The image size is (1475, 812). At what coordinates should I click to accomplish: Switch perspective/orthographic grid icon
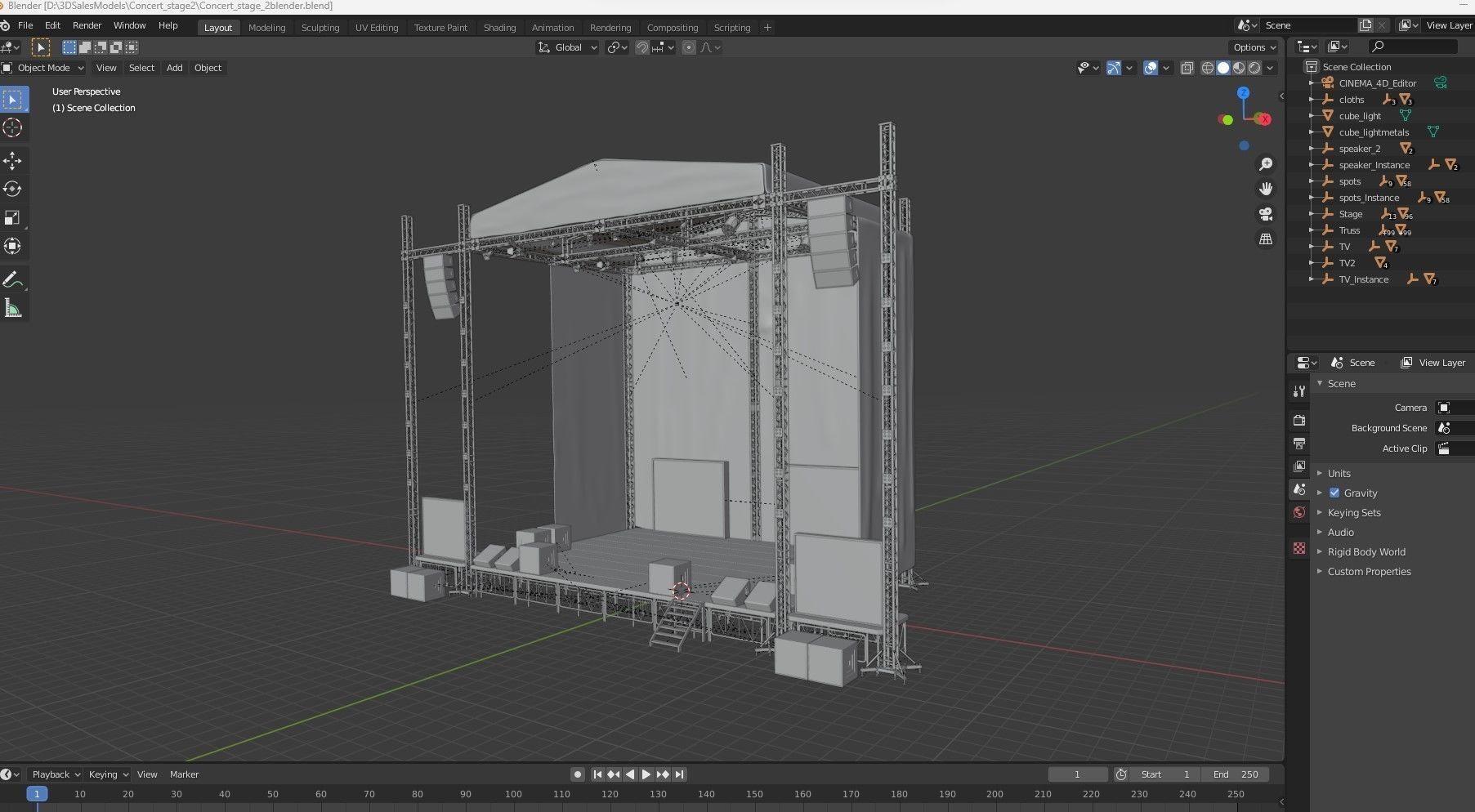pyautogui.click(x=1266, y=239)
